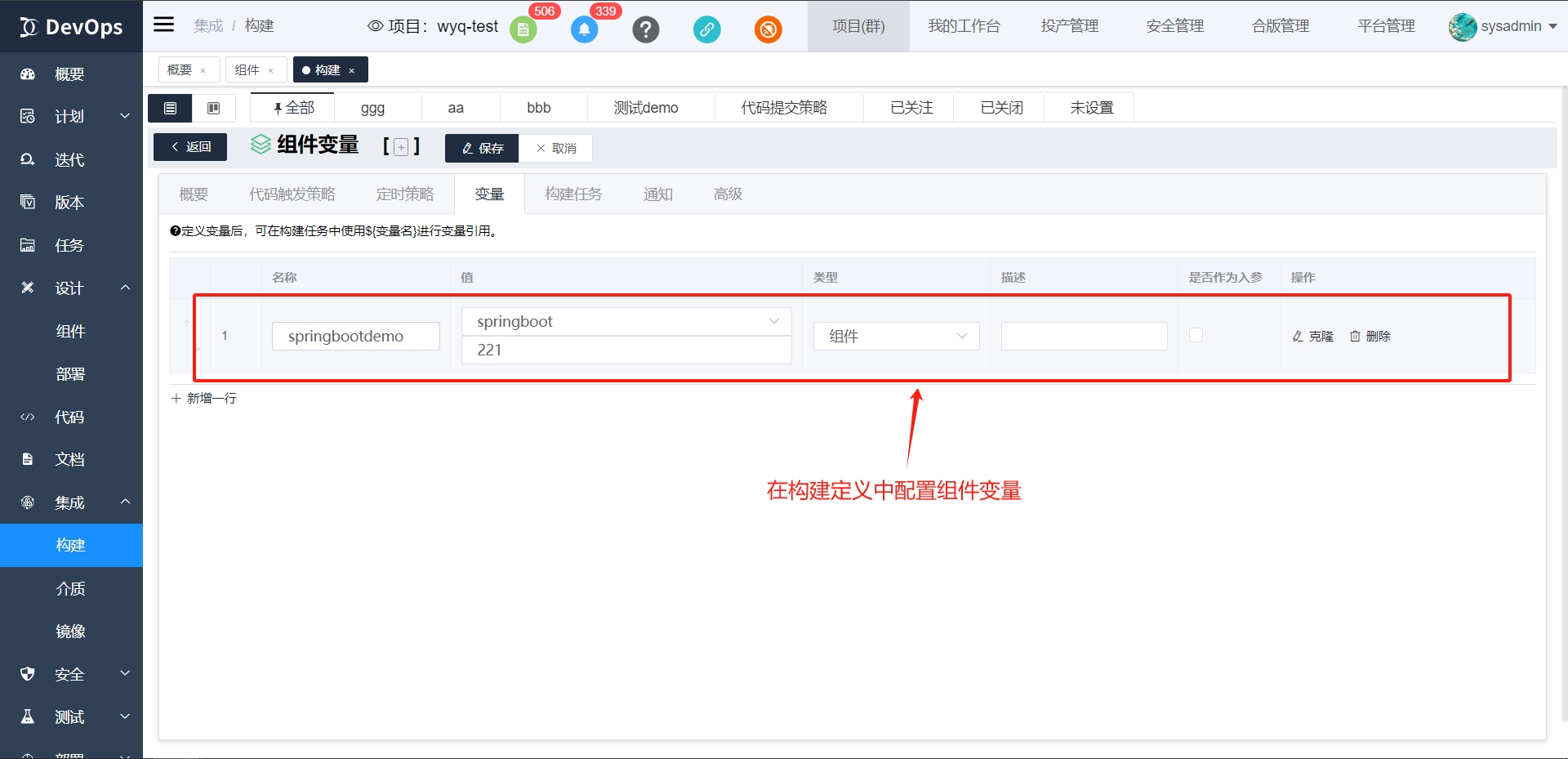Click the component variable layers icon
The height and width of the screenshot is (759, 1568).
pos(261,145)
